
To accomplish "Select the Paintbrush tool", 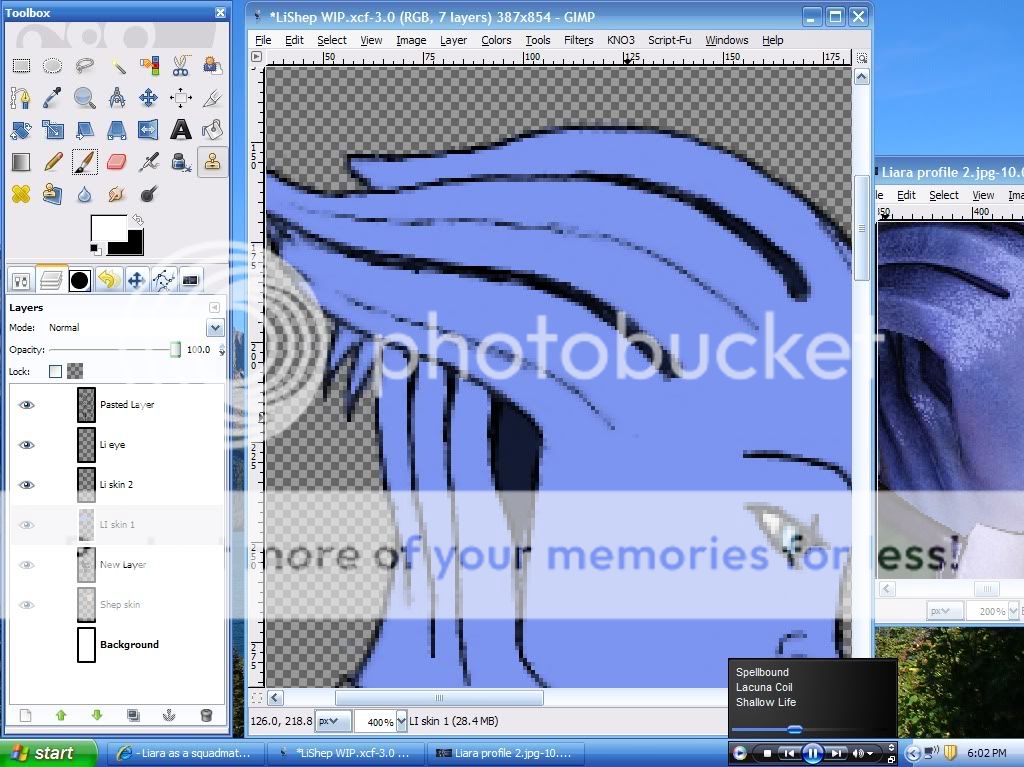I will click(84, 161).
